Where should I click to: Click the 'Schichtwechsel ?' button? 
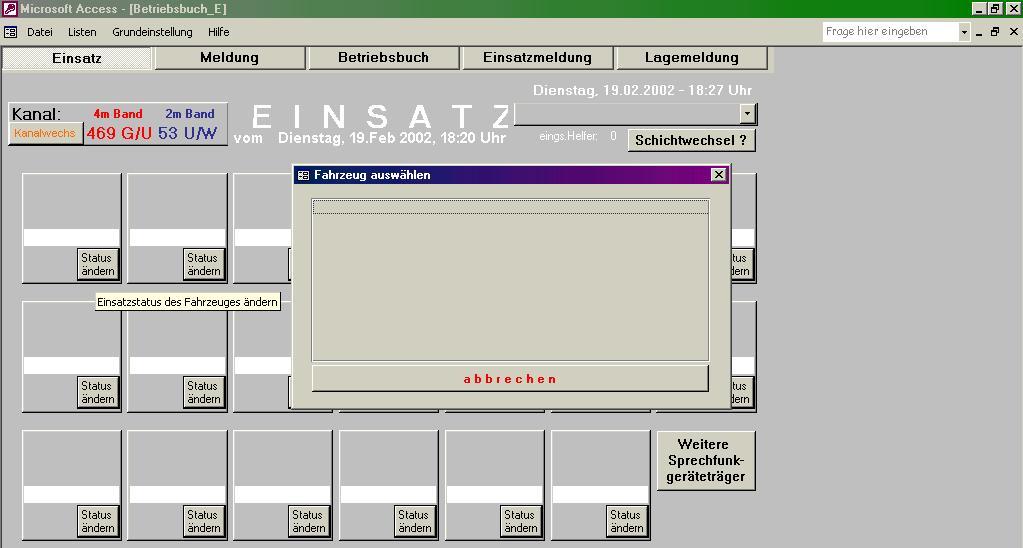coord(691,140)
